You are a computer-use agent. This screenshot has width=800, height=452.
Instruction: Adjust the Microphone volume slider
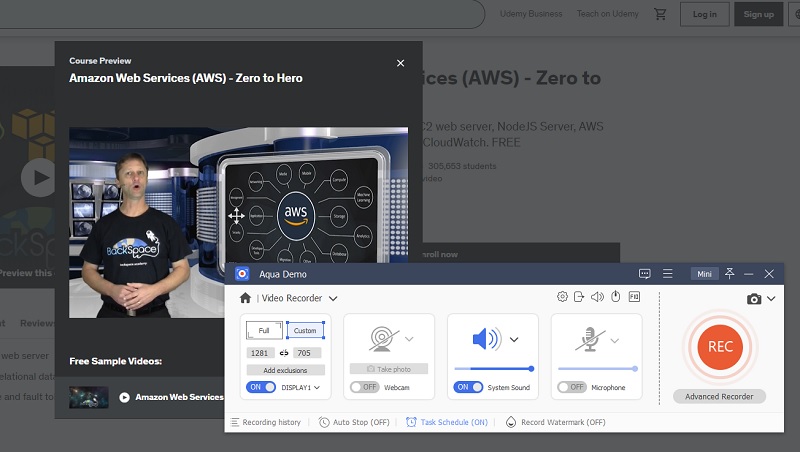598,368
